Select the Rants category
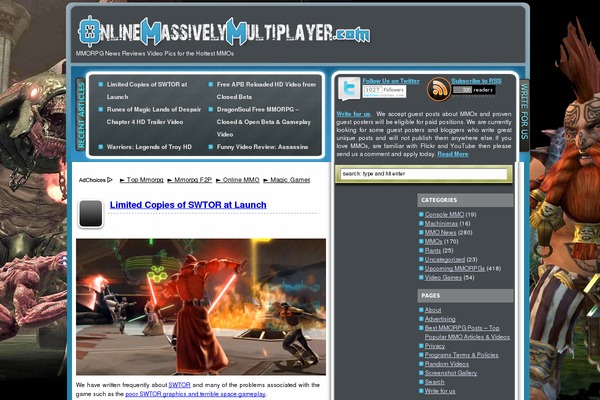The image size is (600, 400). pyautogui.click(x=433, y=250)
